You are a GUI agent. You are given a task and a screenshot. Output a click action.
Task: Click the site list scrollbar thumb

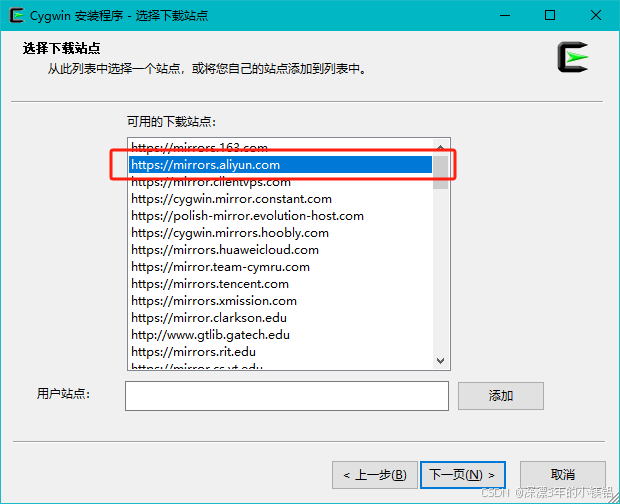coord(440,172)
